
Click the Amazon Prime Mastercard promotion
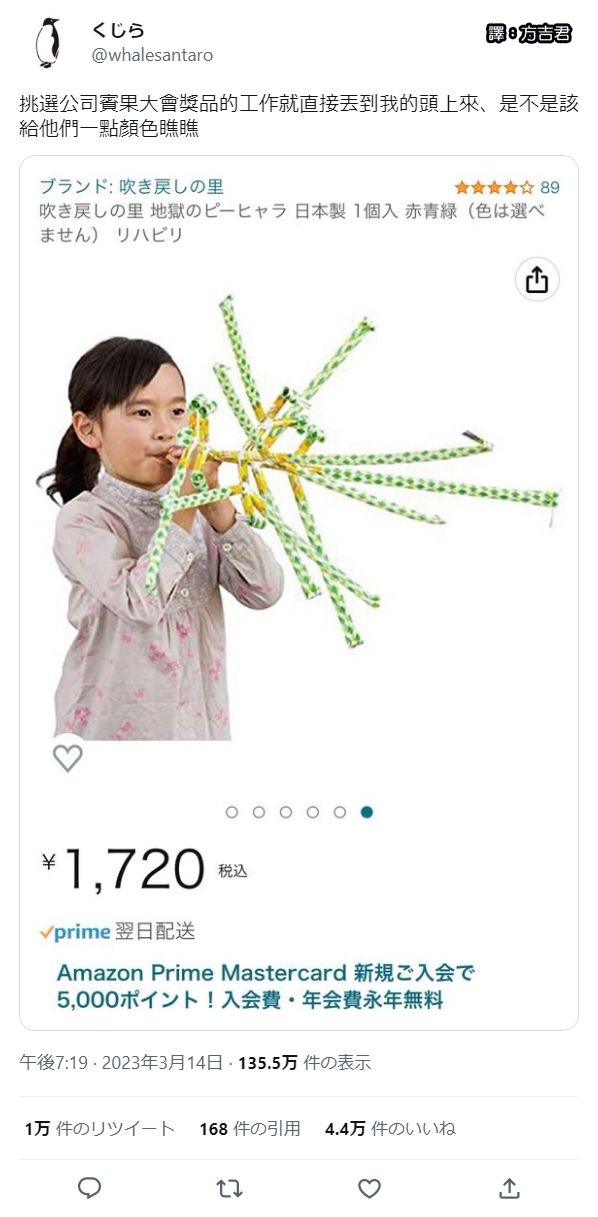pos(265,985)
